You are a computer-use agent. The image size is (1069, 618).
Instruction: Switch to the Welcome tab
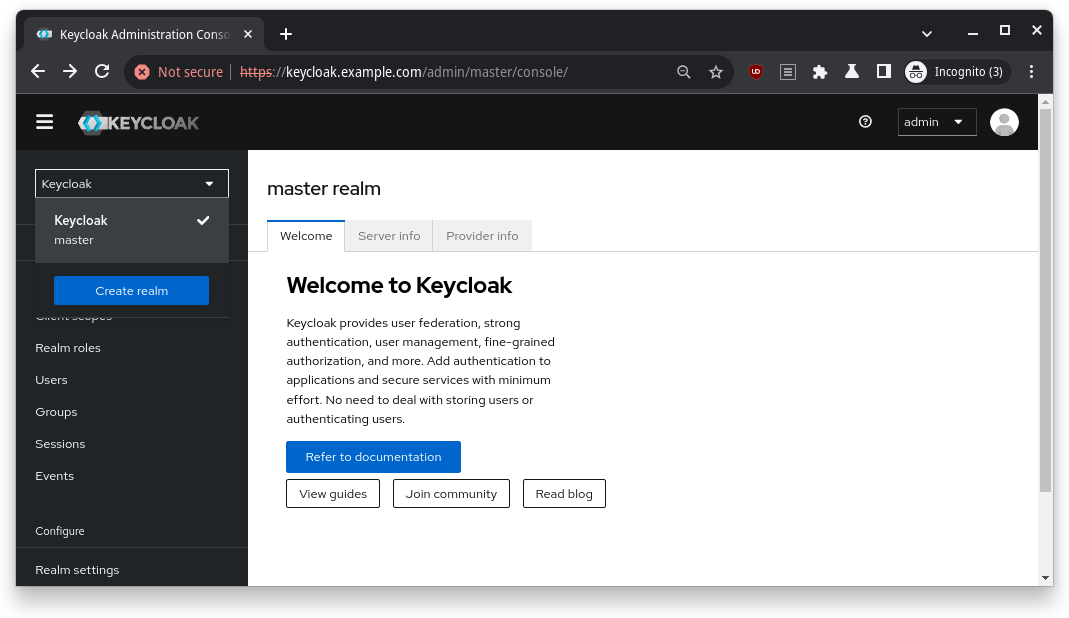tap(306, 236)
